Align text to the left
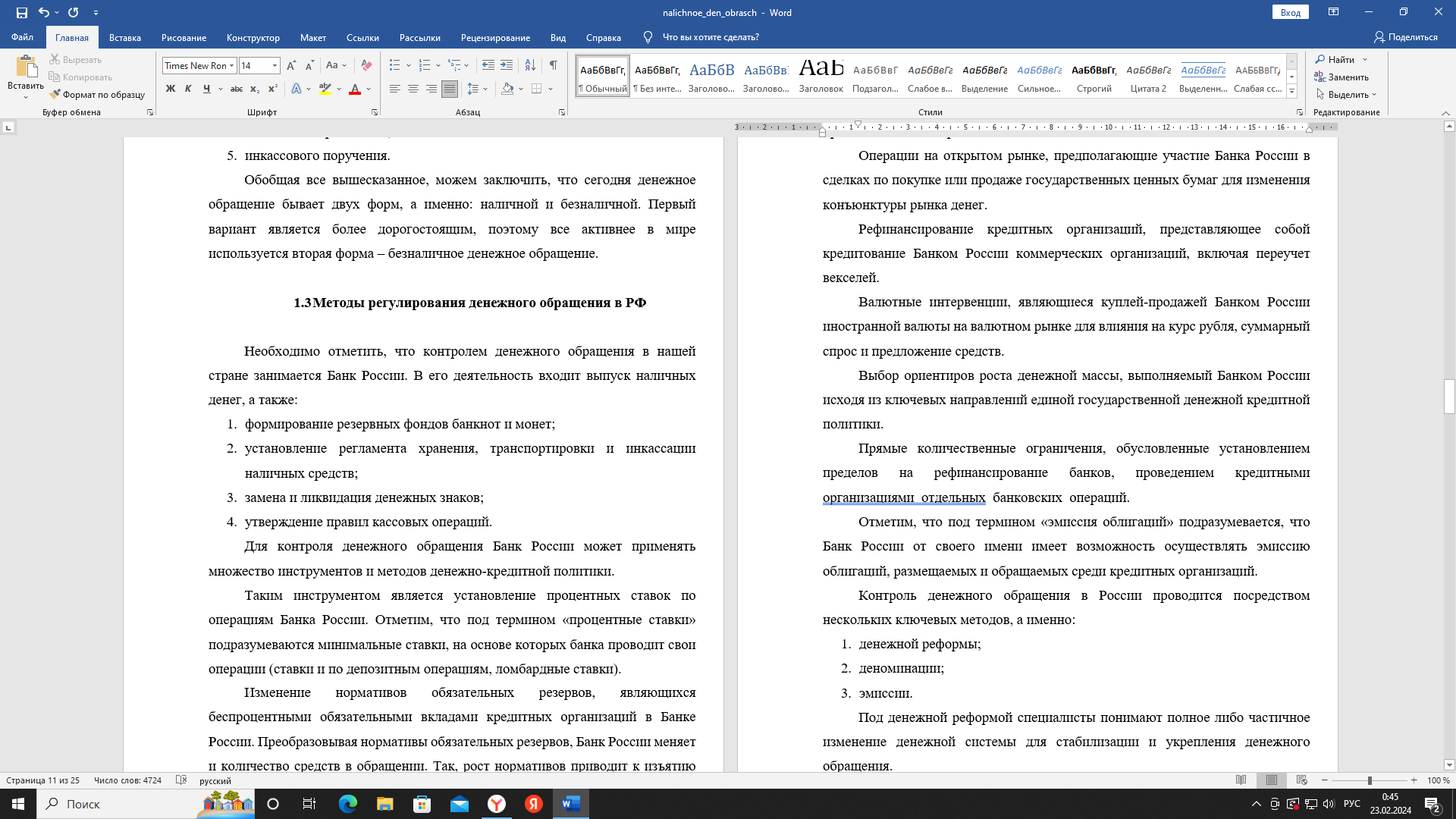1456x819 pixels. tap(395, 89)
